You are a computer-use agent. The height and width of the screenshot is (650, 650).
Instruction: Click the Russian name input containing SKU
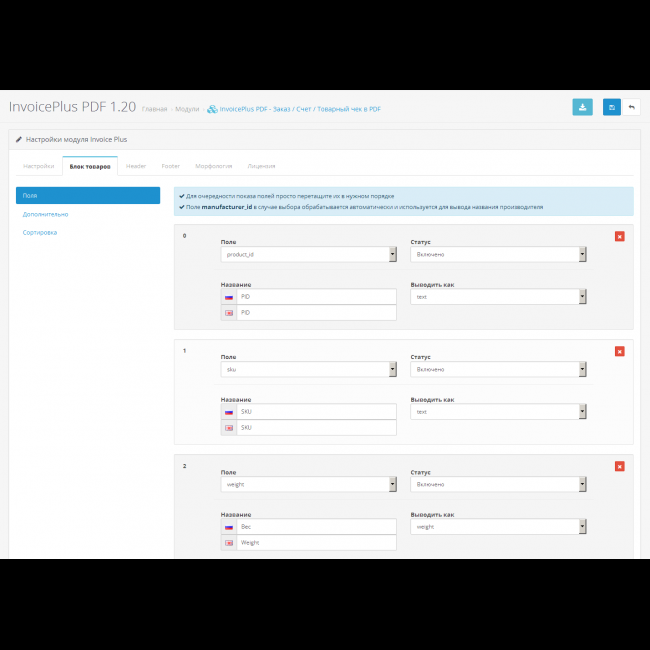(315, 412)
